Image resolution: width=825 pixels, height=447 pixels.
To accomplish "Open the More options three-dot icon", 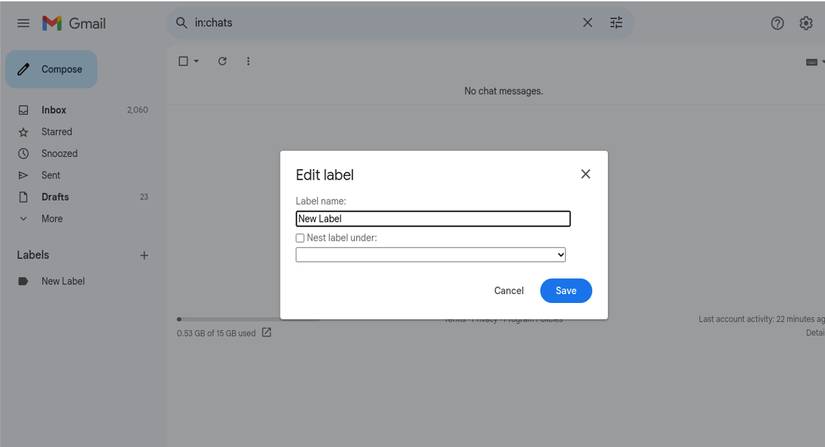I will 248,61.
